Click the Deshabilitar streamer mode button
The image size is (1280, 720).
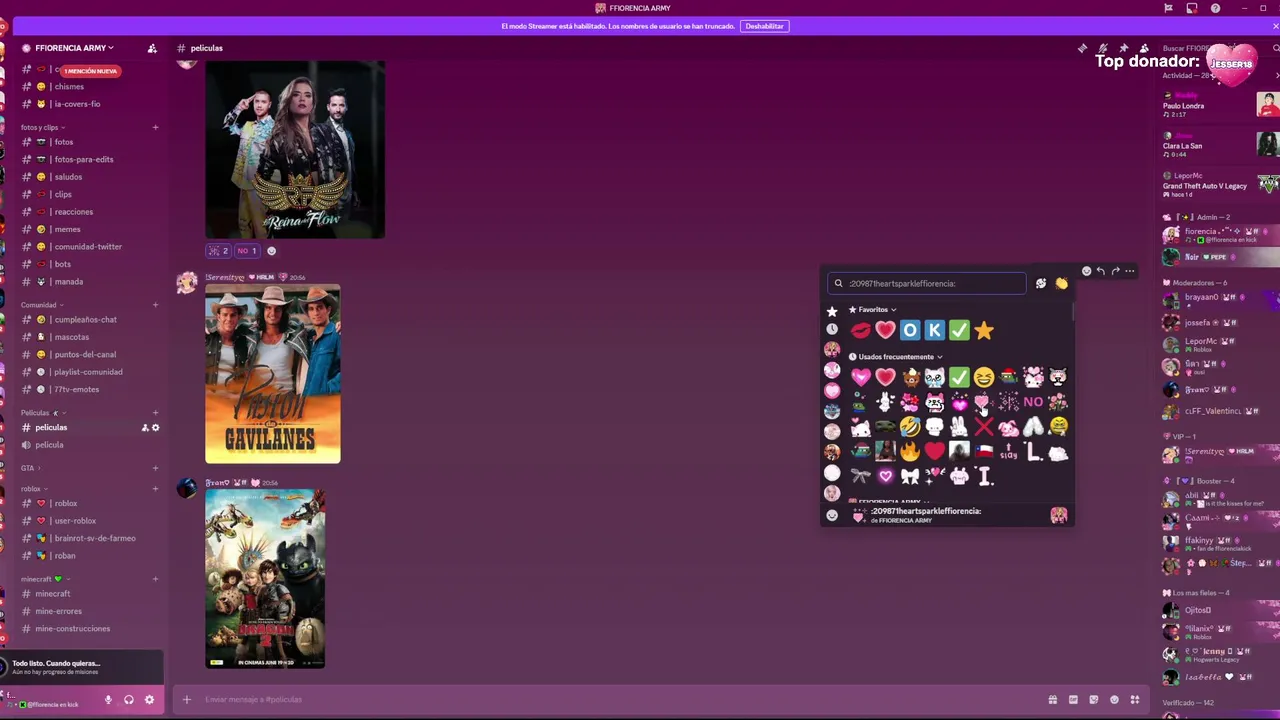(764, 26)
